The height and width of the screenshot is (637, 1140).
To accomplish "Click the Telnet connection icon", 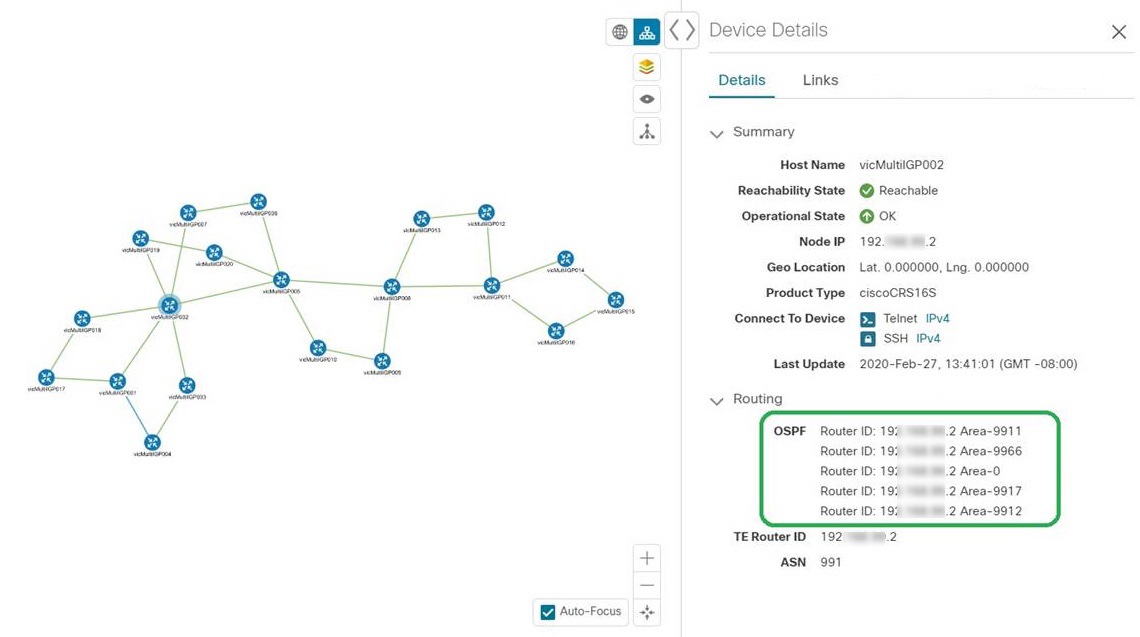I will point(866,318).
